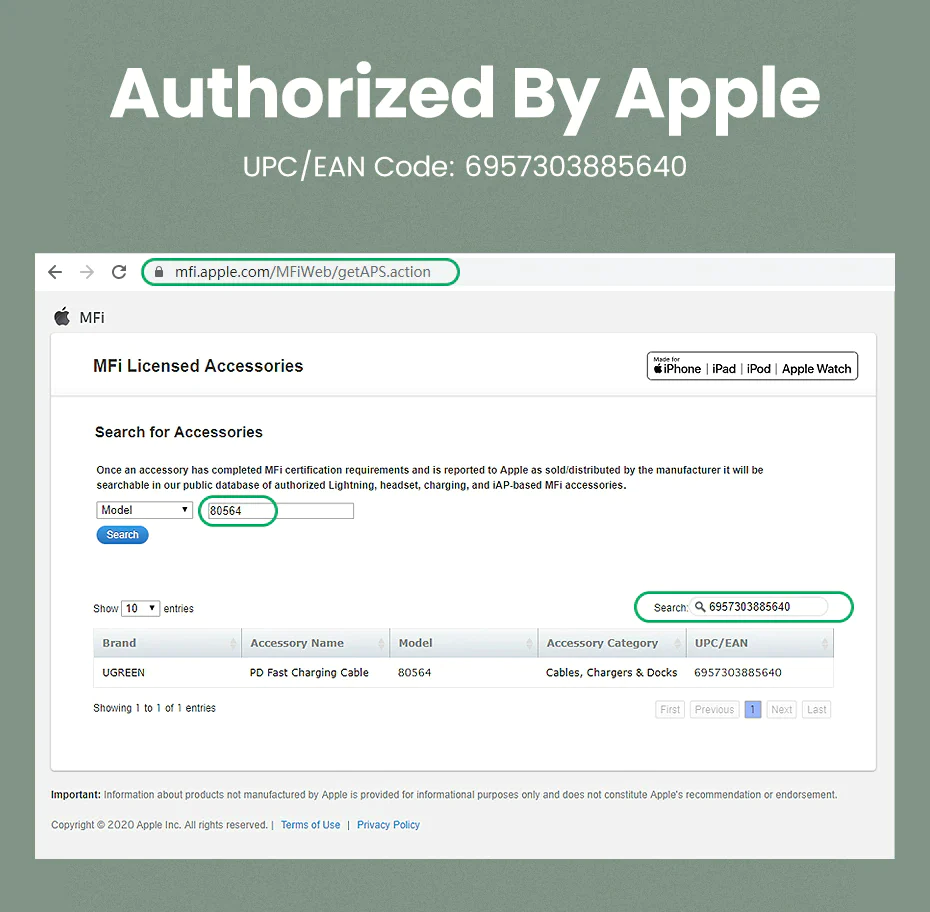
Task: Click the padlock icon in address bar
Action: click(158, 272)
